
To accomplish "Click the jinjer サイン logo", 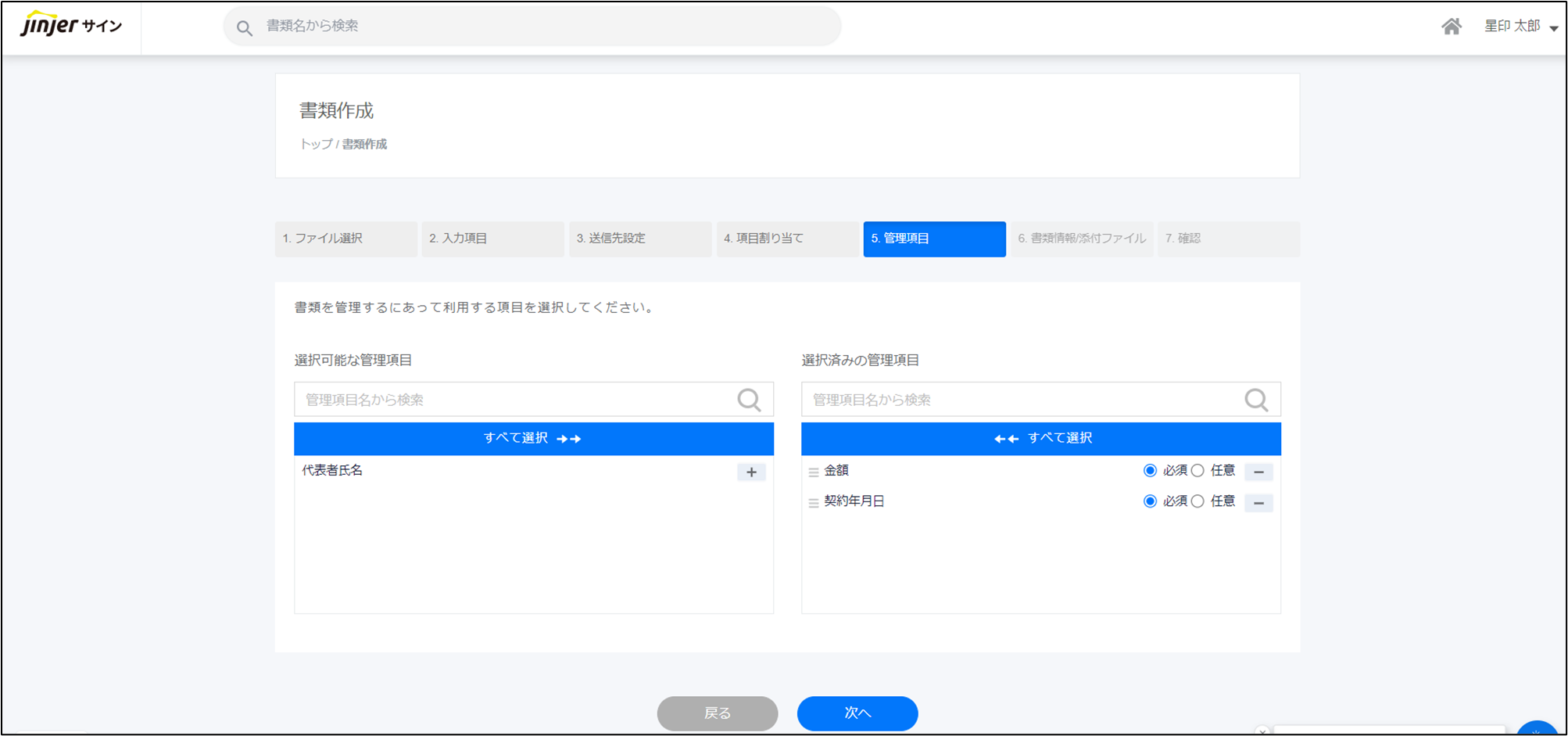I will click(x=71, y=25).
